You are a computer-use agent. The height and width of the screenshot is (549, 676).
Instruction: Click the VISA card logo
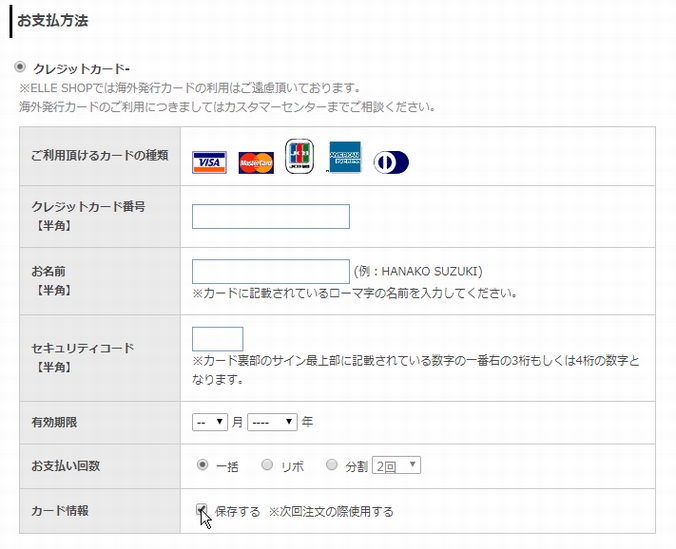[x=209, y=162]
